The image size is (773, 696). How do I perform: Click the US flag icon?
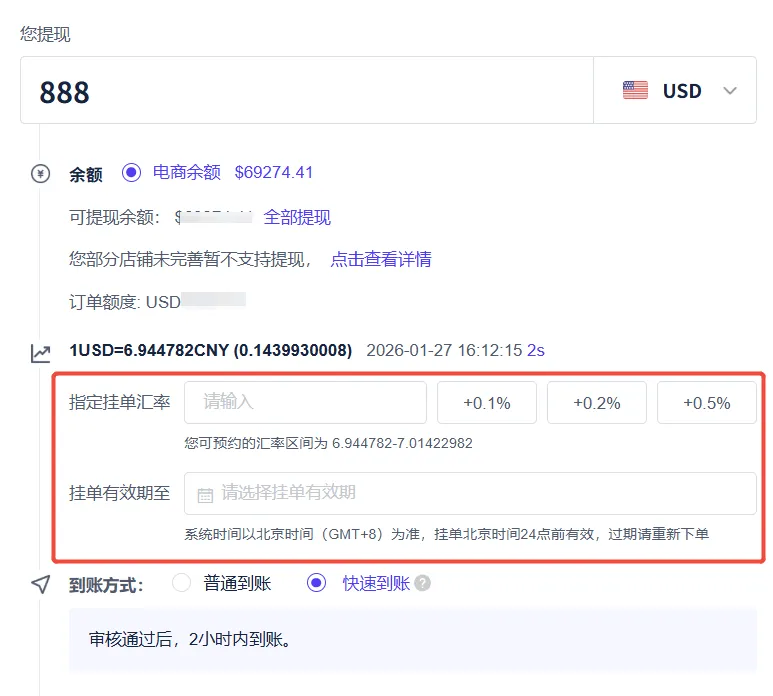pyautogui.click(x=635, y=90)
